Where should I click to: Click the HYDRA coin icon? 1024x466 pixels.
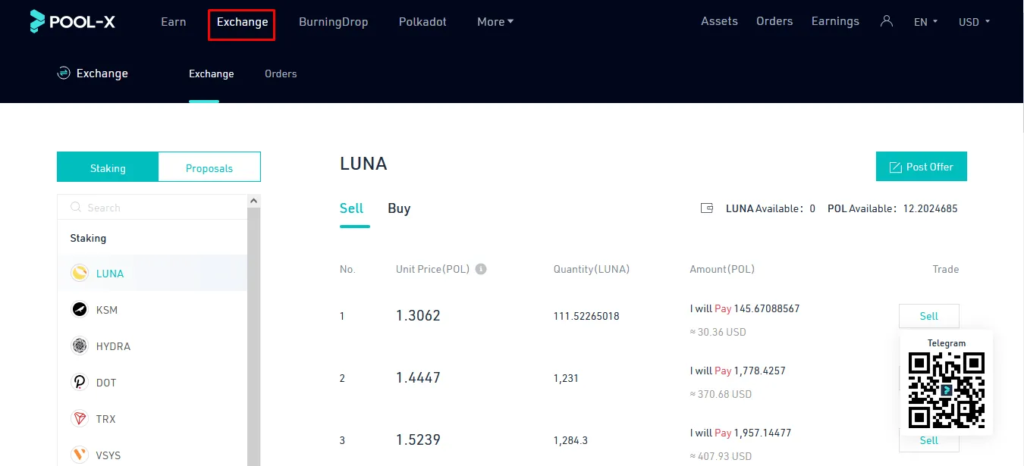[x=80, y=346]
